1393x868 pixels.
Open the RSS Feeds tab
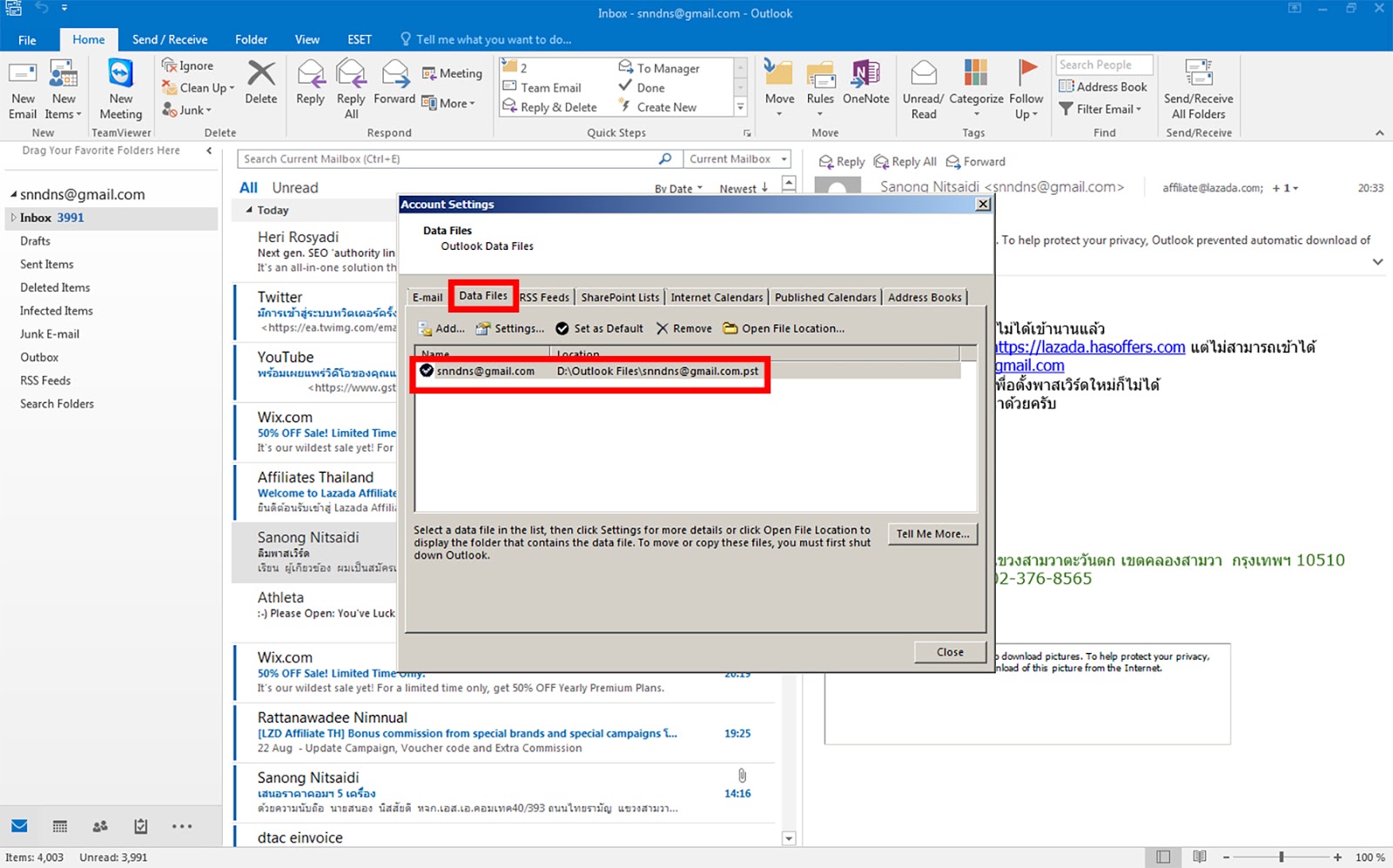(545, 298)
